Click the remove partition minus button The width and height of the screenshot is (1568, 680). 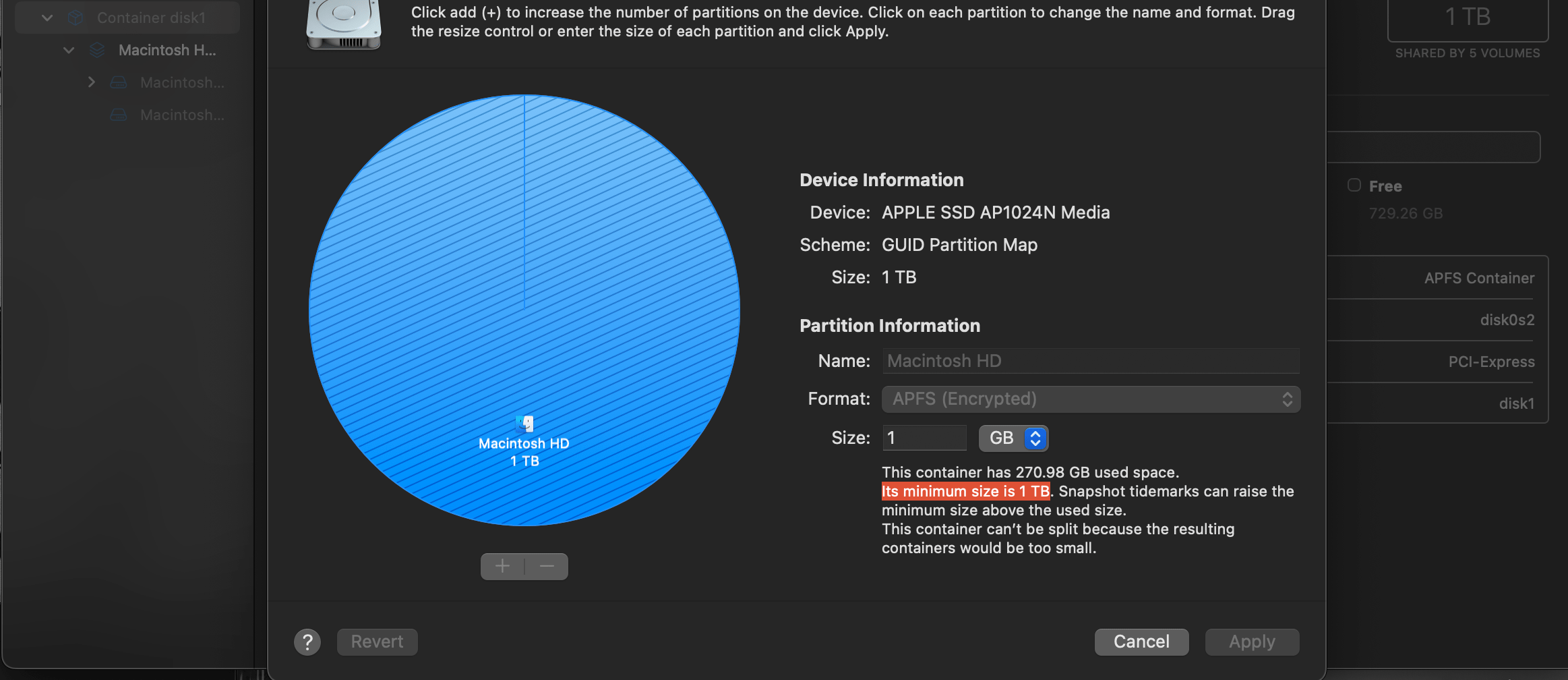click(545, 566)
